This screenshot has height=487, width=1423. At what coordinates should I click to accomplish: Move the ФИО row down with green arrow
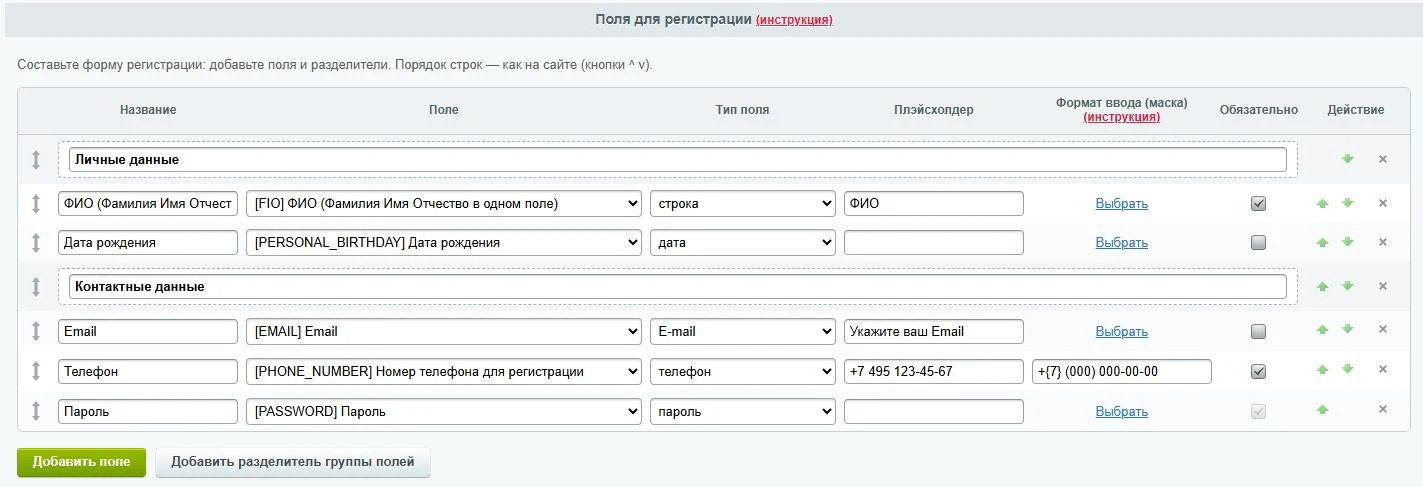coord(1347,203)
